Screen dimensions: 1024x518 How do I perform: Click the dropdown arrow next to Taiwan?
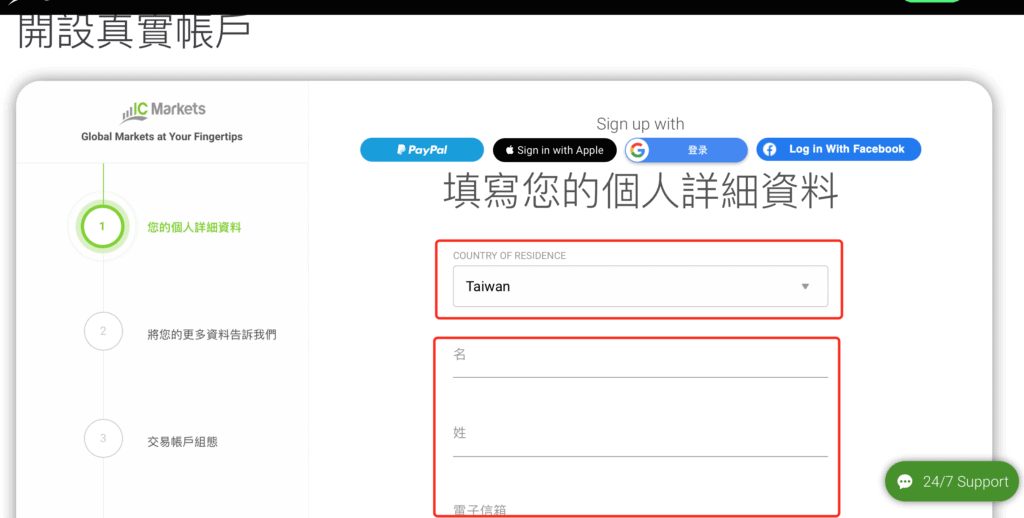[x=805, y=286]
